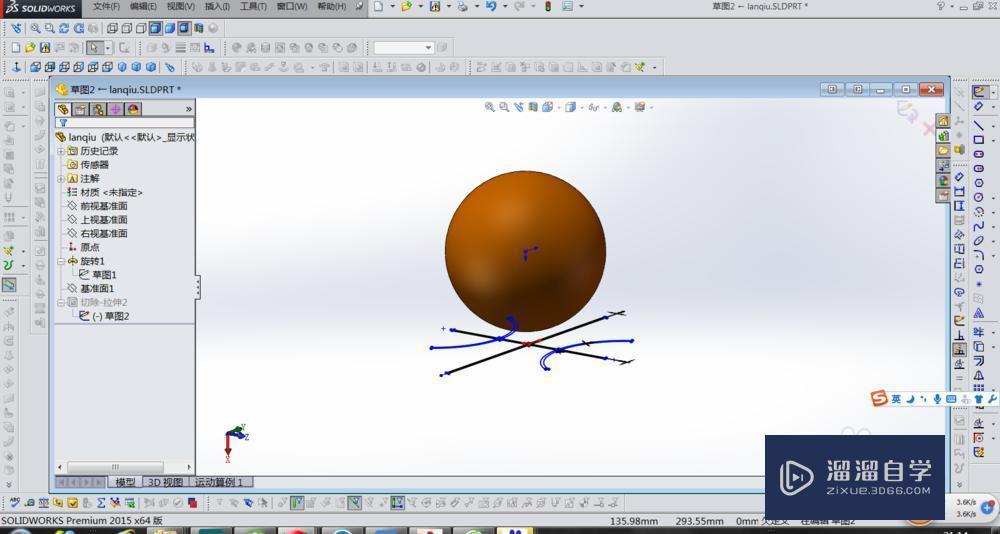Select (-) 草图2 in the feature tree
The height and width of the screenshot is (534, 1000).
111,316
